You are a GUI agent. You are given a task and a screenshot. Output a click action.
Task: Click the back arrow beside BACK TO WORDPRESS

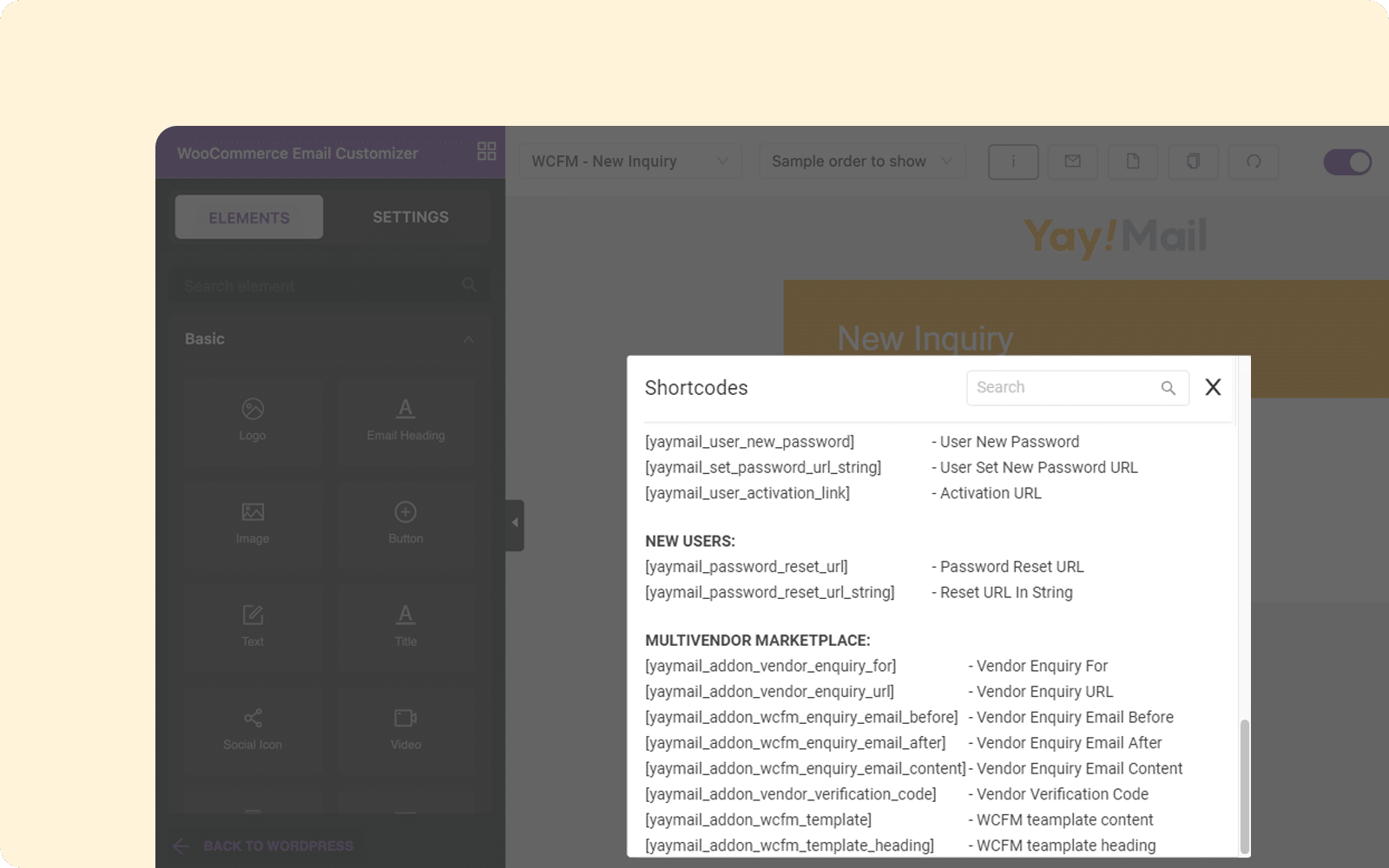click(x=181, y=846)
